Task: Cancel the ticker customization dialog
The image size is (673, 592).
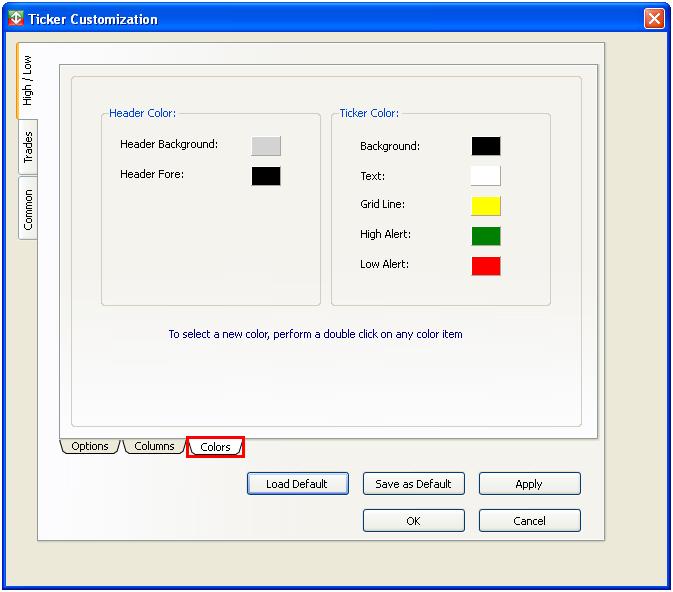Action: [x=529, y=521]
